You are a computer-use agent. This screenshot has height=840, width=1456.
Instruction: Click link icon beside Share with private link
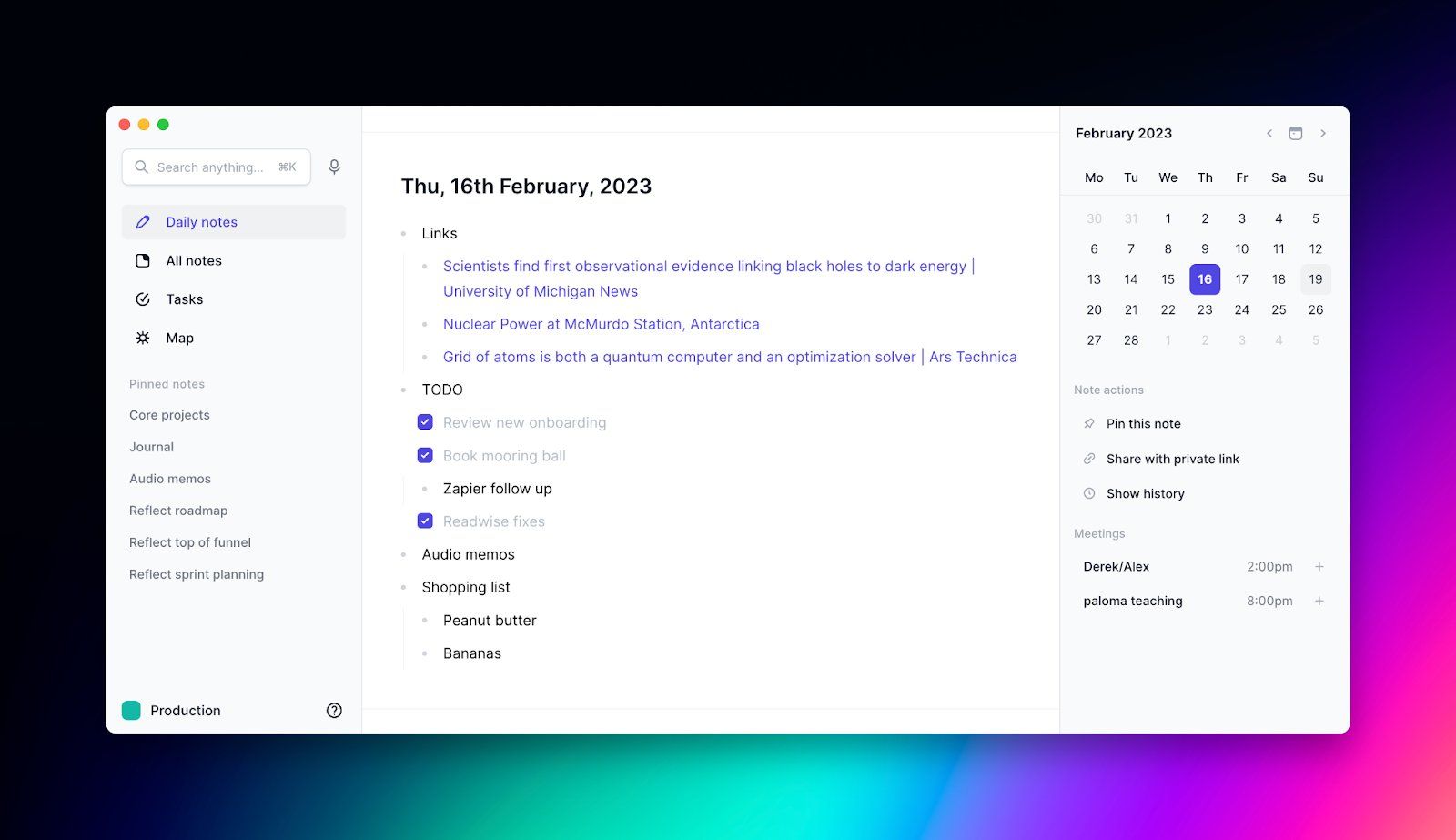point(1089,459)
